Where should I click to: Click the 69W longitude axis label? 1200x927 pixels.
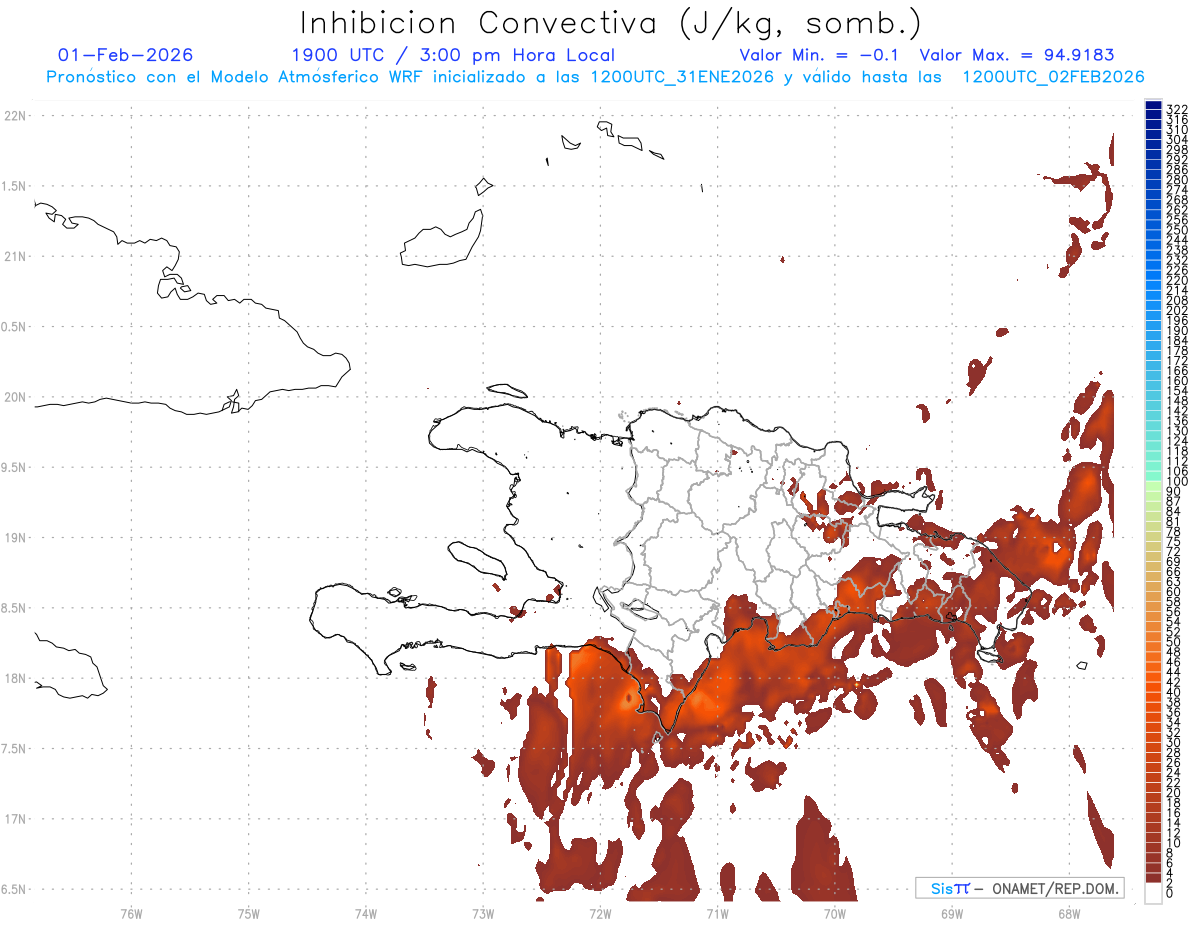[x=952, y=913]
